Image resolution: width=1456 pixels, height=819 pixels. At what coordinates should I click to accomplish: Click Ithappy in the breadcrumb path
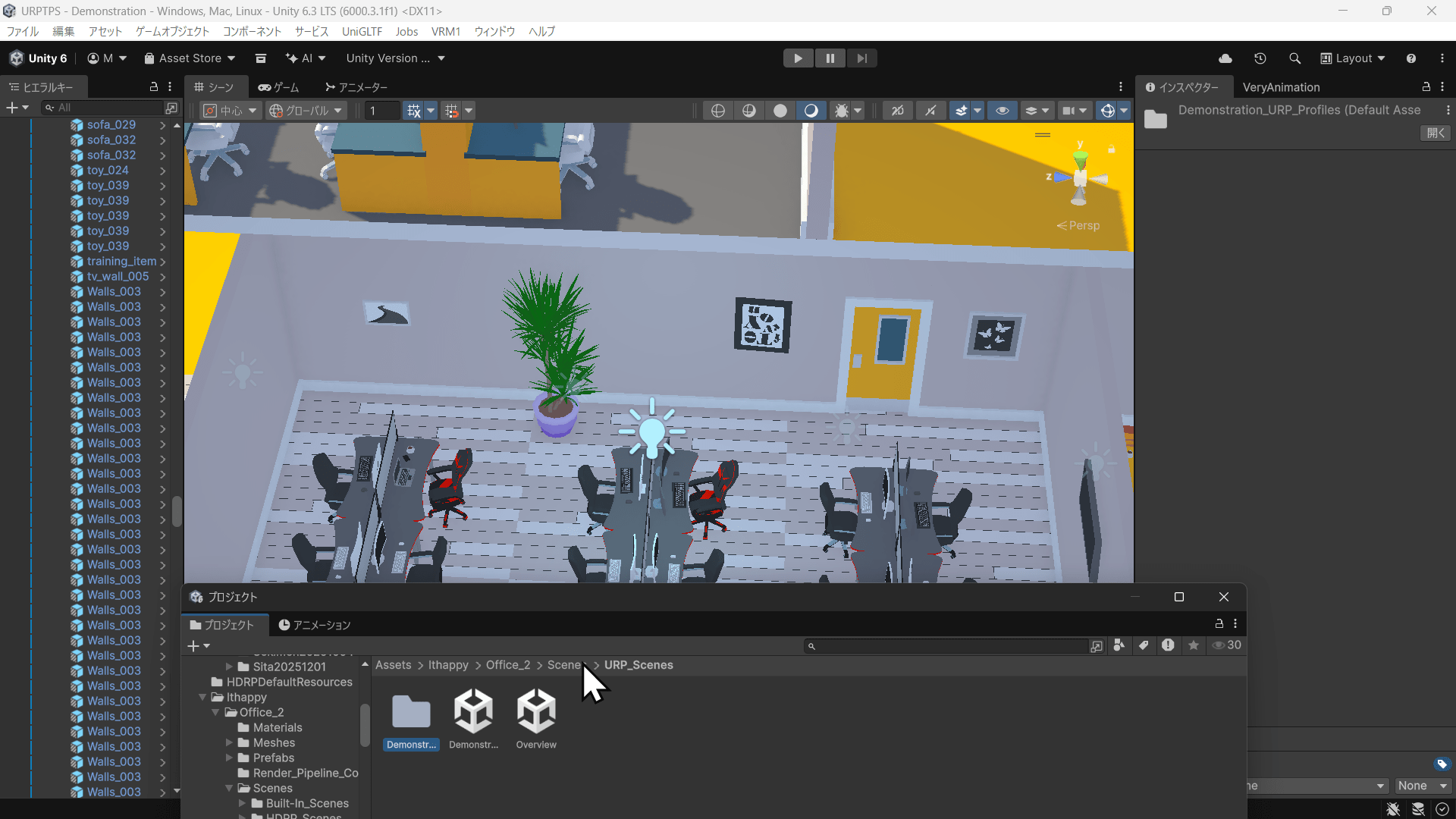[x=448, y=665]
